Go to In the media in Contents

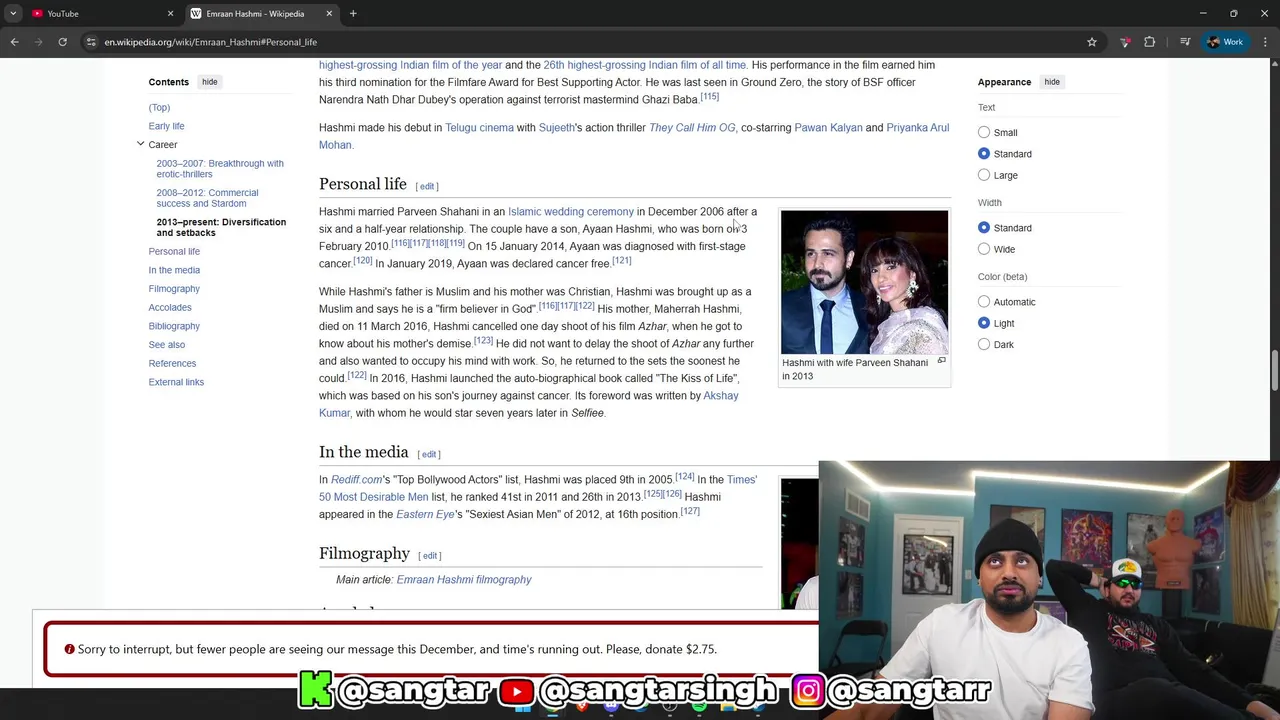coord(174,270)
